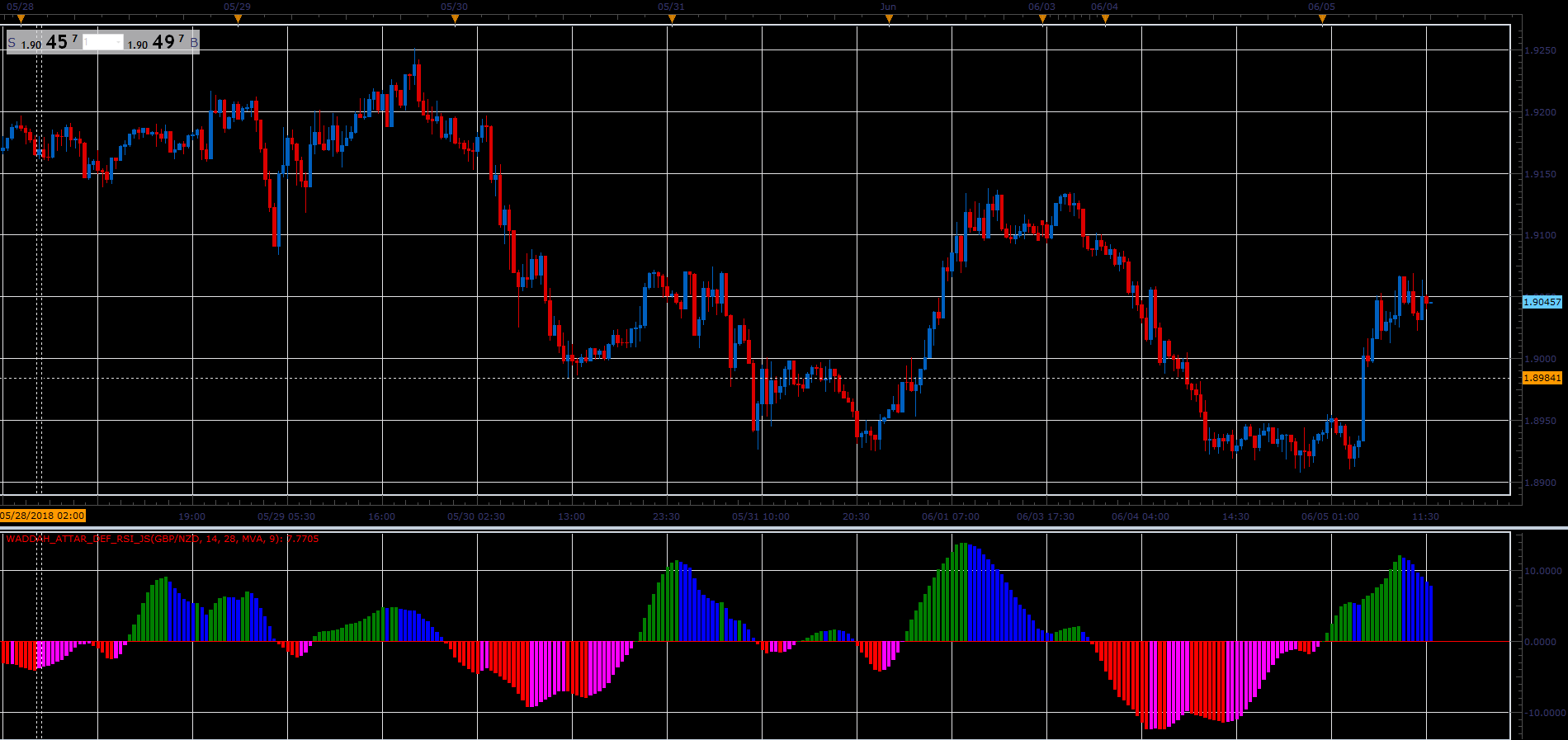The width and height of the screenshot is (1568, 740).
Task: Click the 20:30 time axis label
Action: [x=856, y=516]
